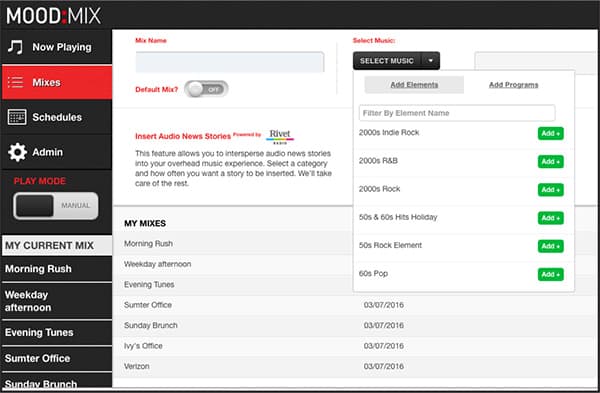Open Now Playing in sidebar
The height and width of the screenshot is (393, 600).
57,47
